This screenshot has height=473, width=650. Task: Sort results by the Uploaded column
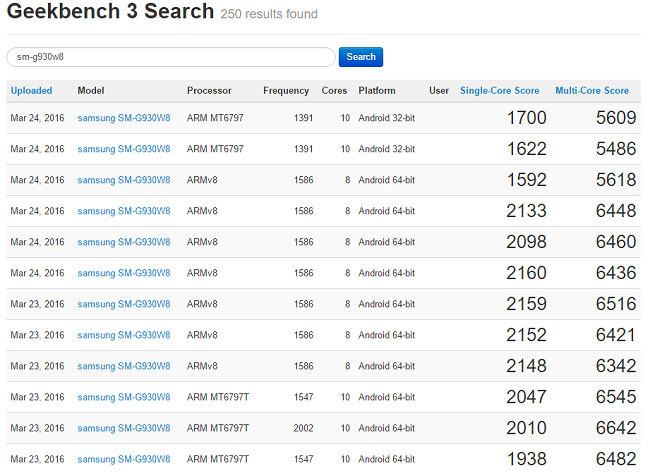tap(31, 91)
